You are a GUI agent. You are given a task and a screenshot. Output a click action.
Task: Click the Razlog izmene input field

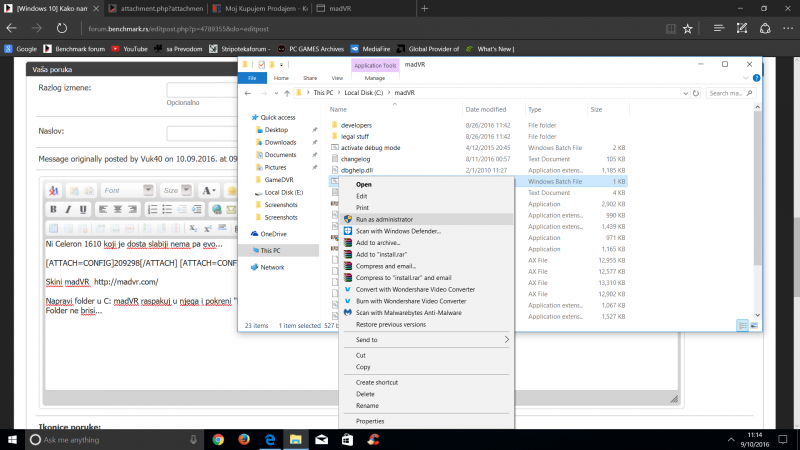coord(202,90)
